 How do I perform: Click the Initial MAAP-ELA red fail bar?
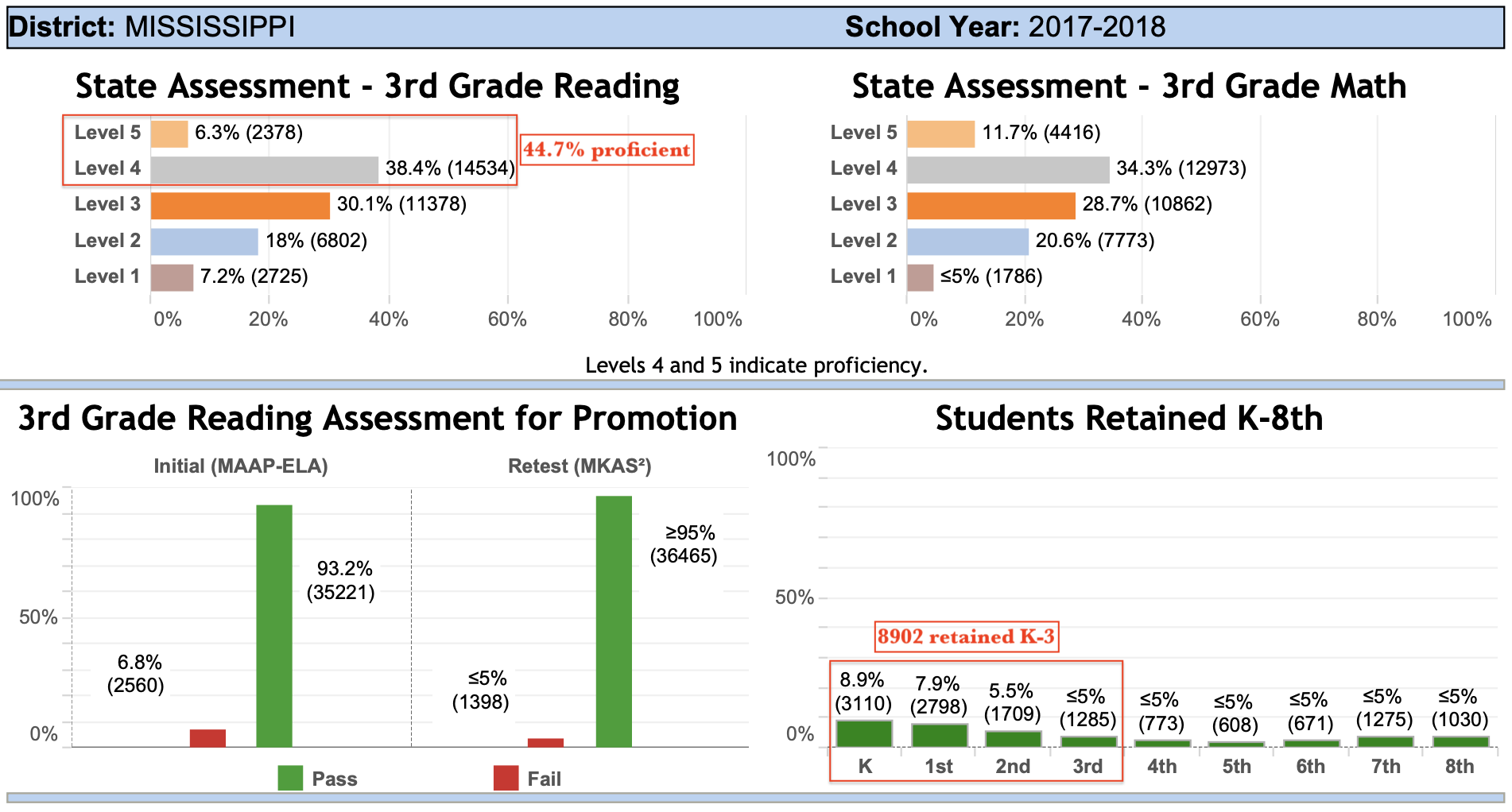pyautogui.click(x=207, y=738)
